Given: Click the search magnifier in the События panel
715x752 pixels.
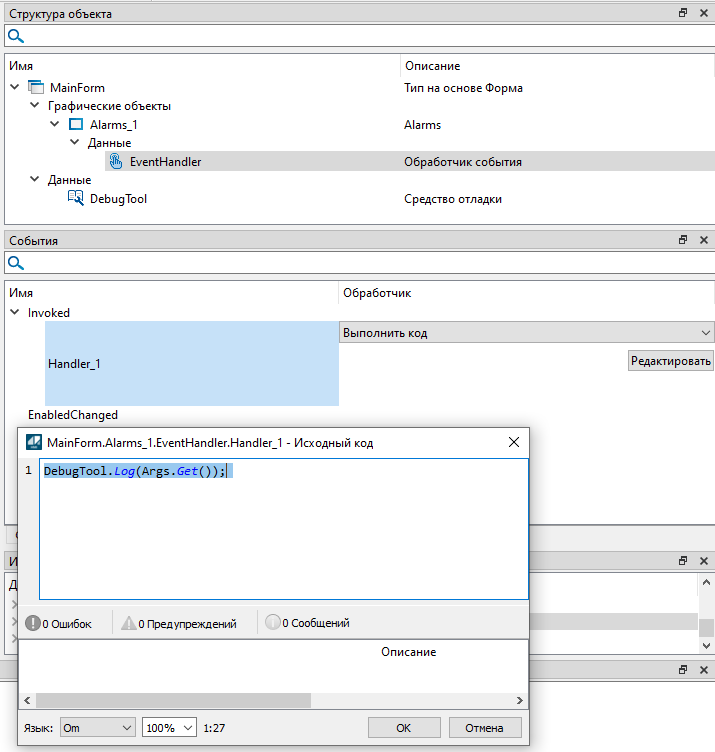Looking at the screenshot, I should pyautogui.click(x=15, y=263).
